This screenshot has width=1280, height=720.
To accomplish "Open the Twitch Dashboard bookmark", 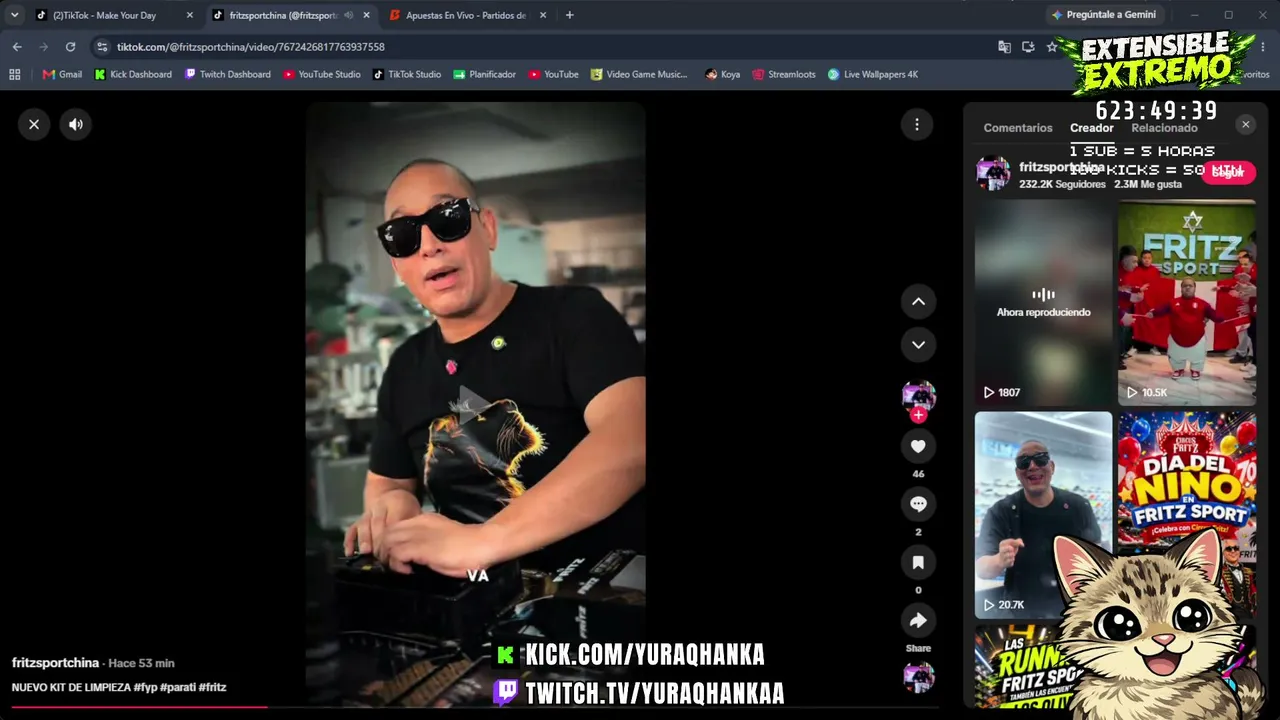I will tap(227, 74).
